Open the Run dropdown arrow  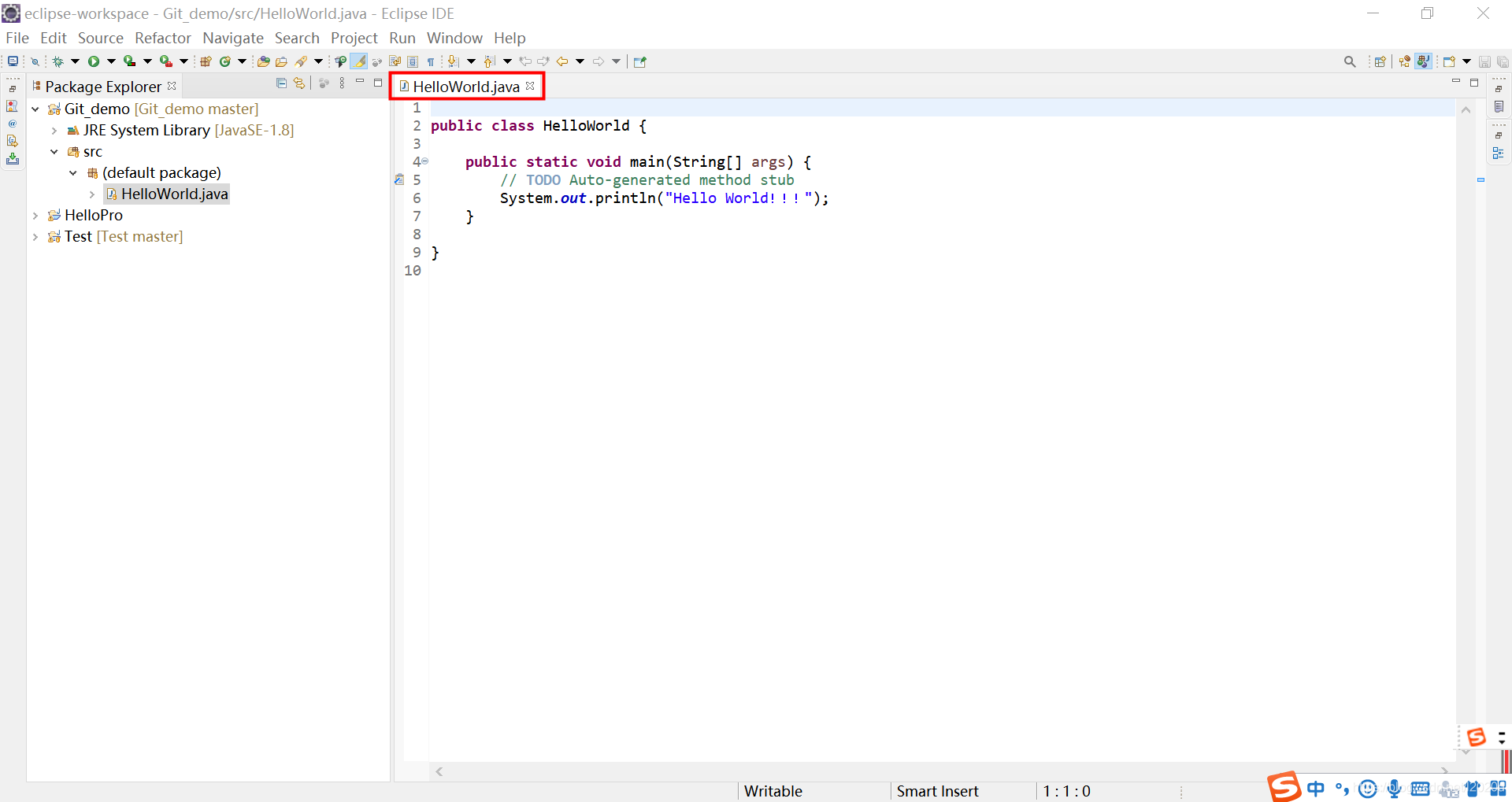[111, 61]
